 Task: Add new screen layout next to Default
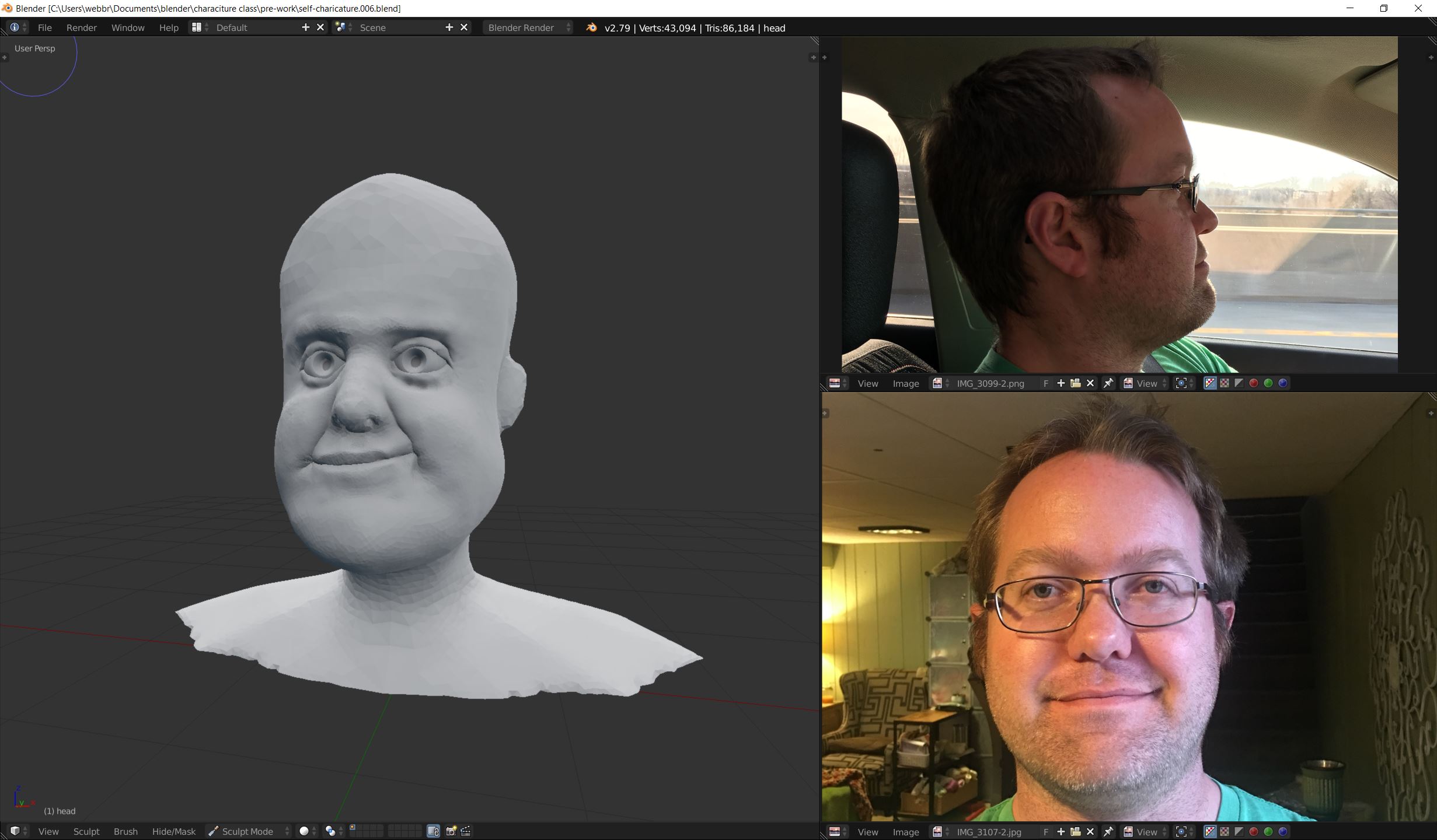pyautogui.click(x=305, y=27)
